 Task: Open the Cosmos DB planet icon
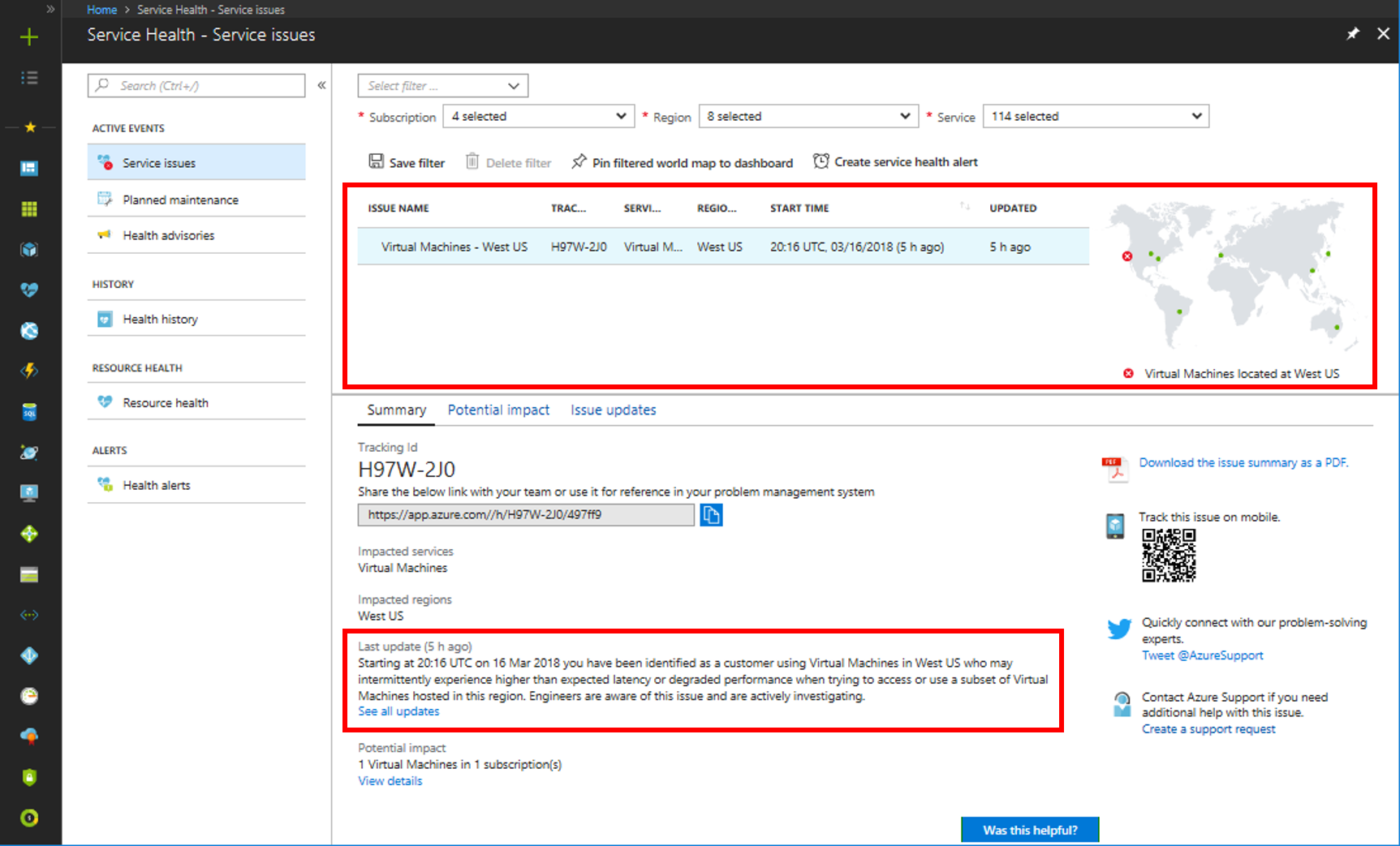(29, 453)
